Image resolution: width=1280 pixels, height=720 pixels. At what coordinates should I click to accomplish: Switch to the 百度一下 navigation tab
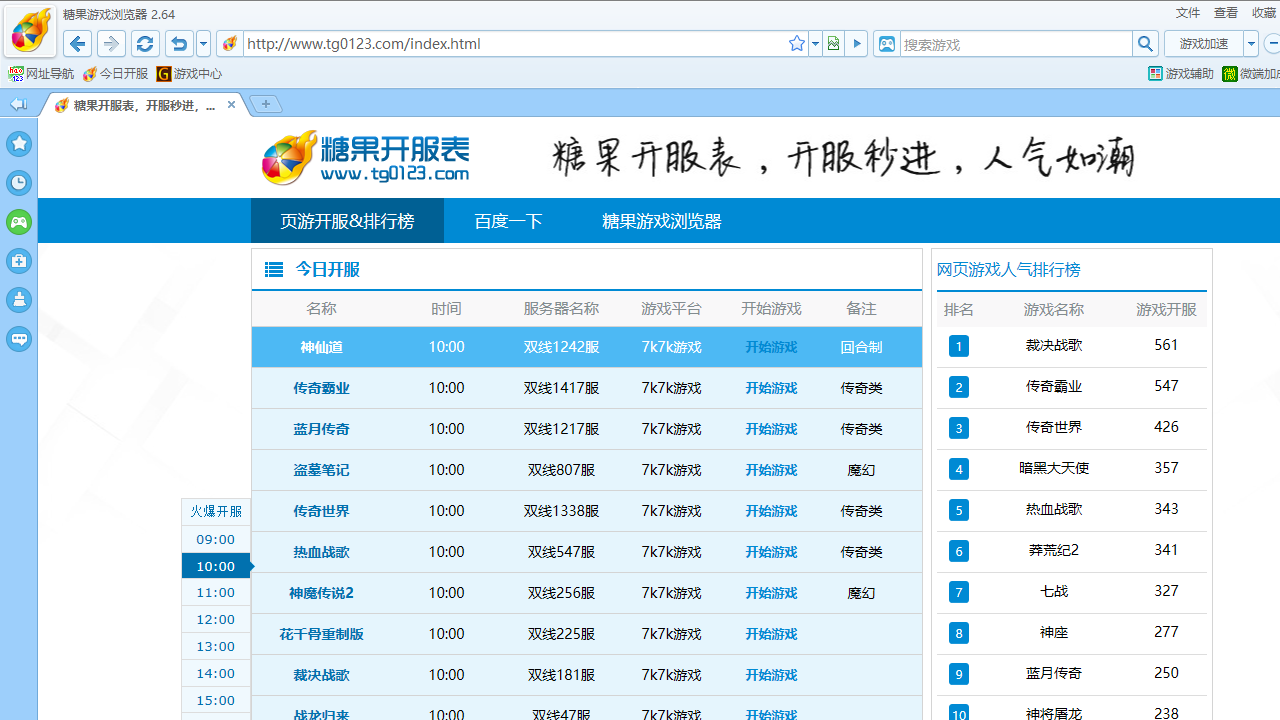[508, 221]
